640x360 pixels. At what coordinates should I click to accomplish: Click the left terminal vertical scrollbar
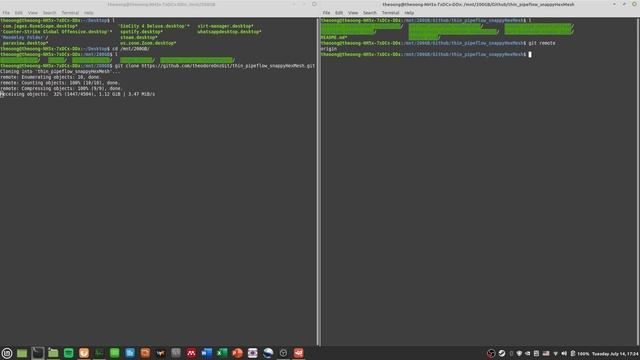[x=318, y=182]
